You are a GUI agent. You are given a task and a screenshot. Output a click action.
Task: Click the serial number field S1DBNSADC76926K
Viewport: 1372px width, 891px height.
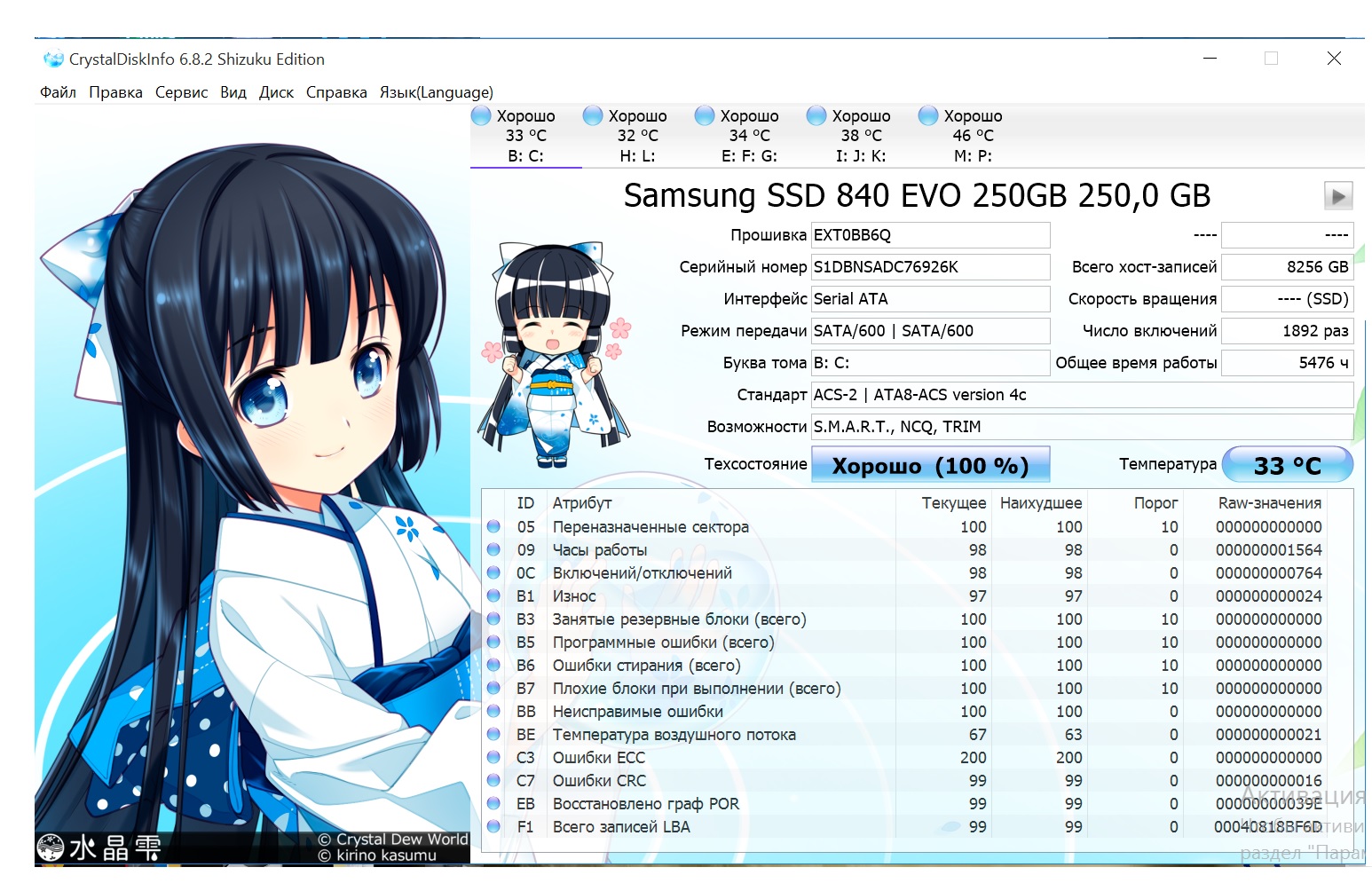coord(930,267)
